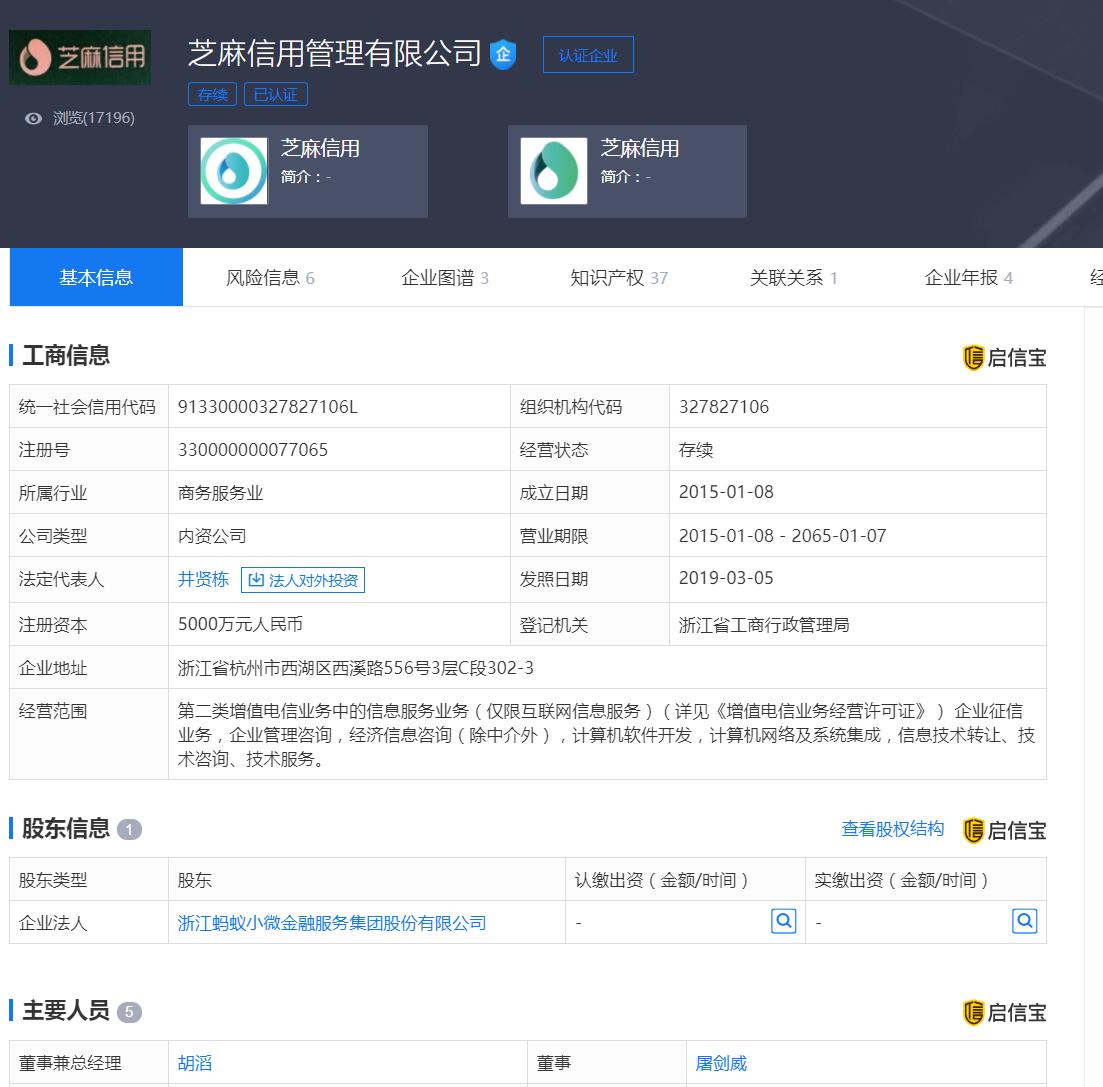The width and height of the screenshot is (1103, 1087).
Task: Click organization code 327827106
Action: coord(724,407)
